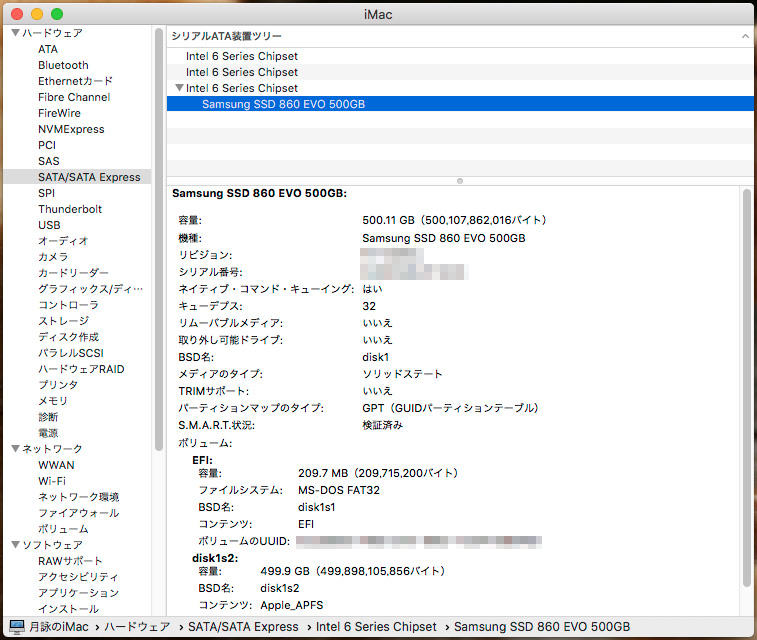757x640 pixels.
Task: Open the コントローラ category
Action: [x=68, y=305]
